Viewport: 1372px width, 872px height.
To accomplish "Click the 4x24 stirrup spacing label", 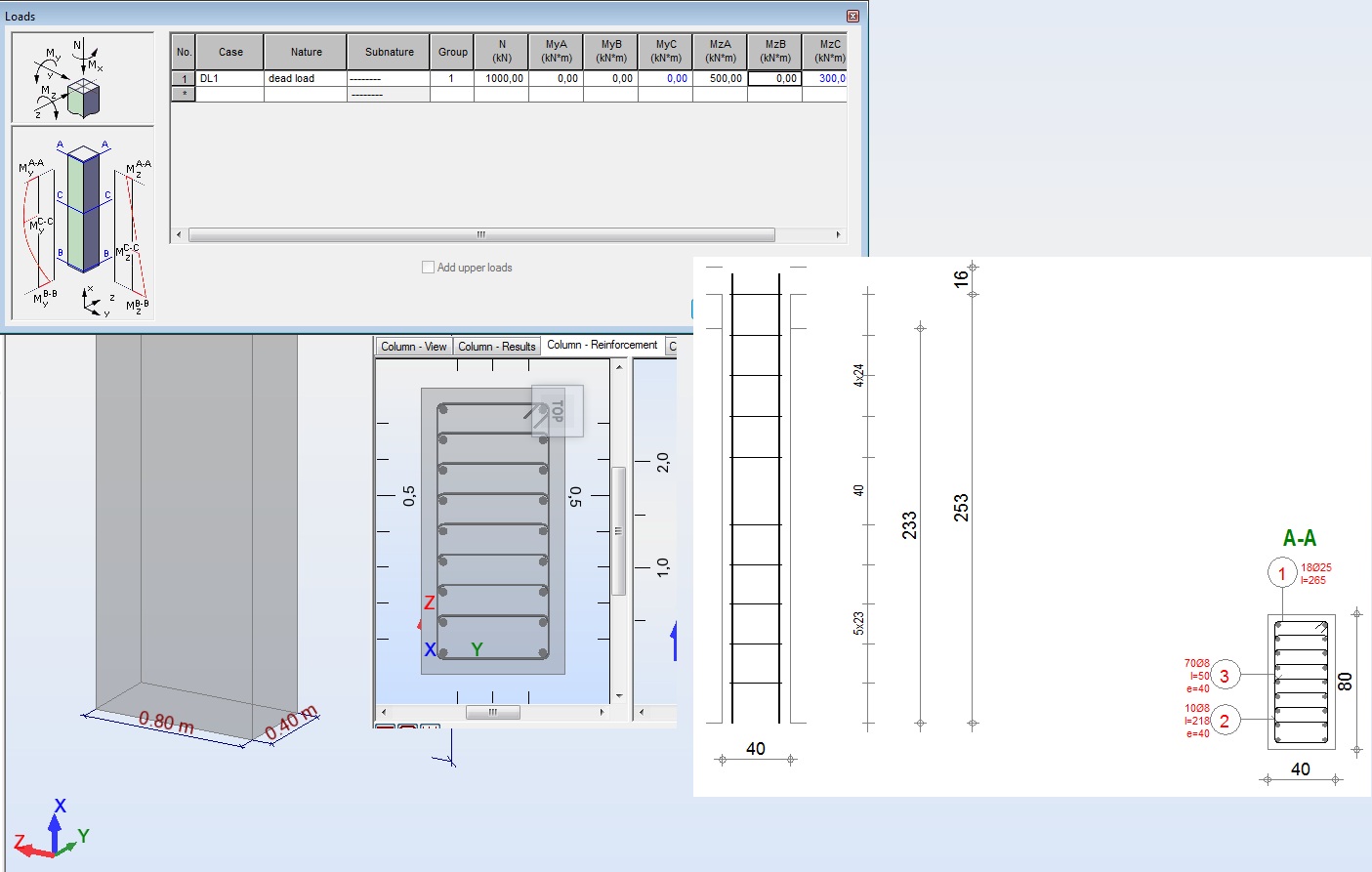I will pyautogui.click(x=858, y=376).
